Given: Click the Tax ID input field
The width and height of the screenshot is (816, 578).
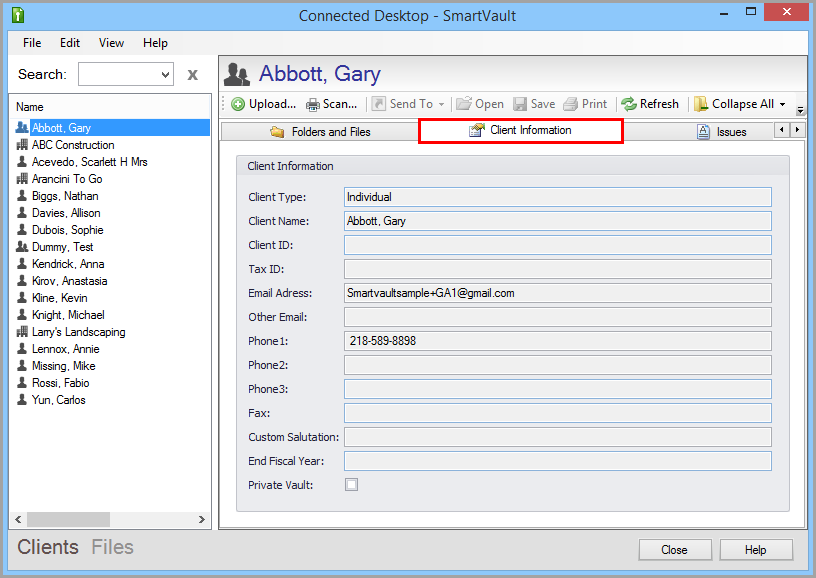Looking at the screenshot, I should (x=557, y=269).
